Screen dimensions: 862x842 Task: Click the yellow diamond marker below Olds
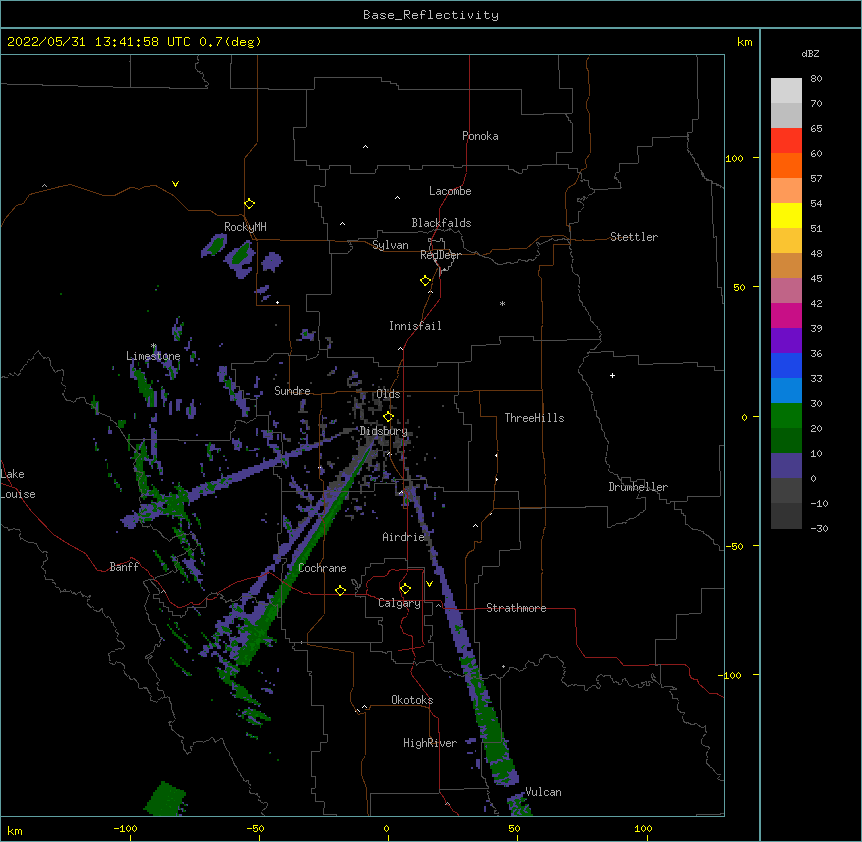pos(388,417)
